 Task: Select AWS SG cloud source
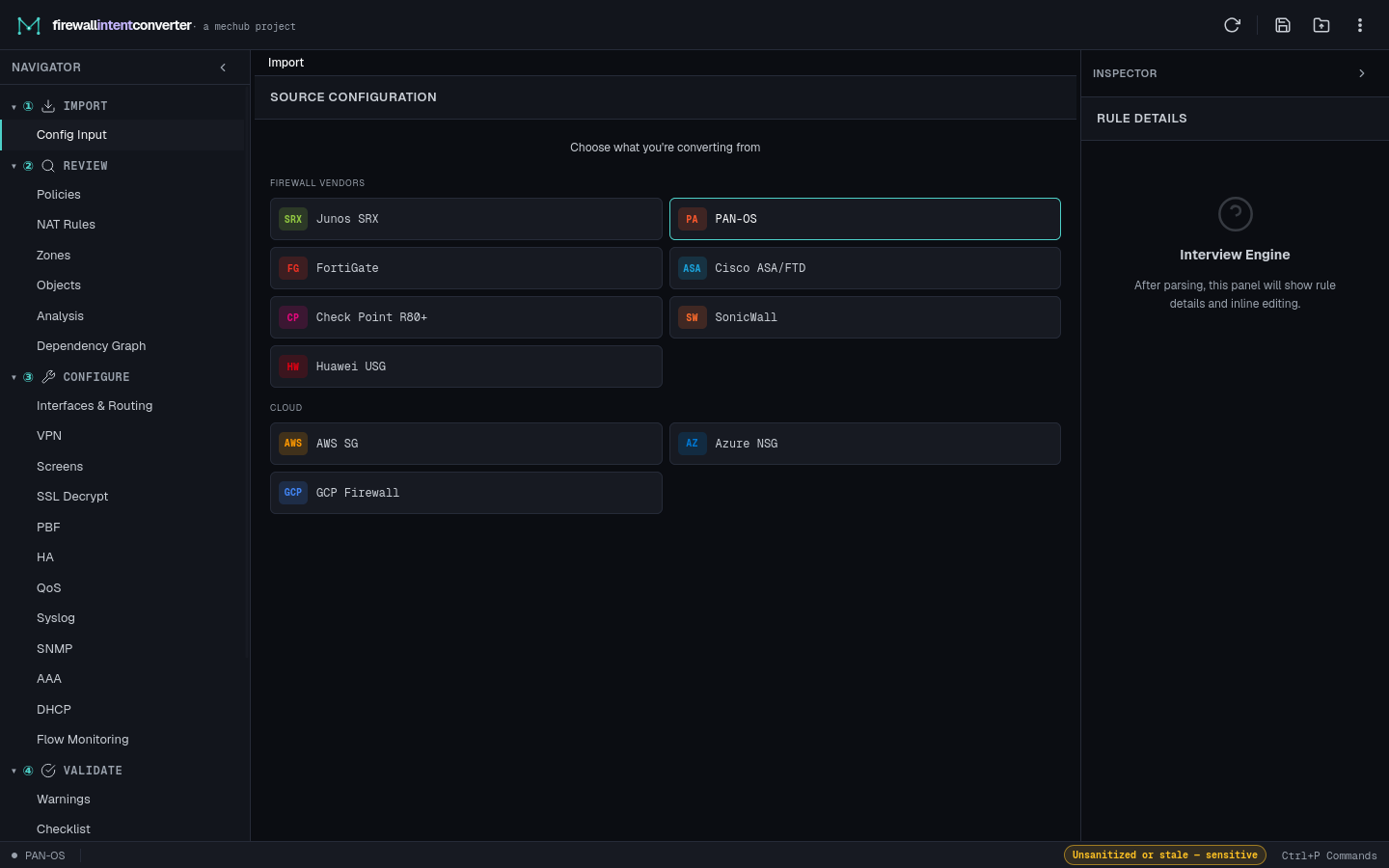(466, 444)
